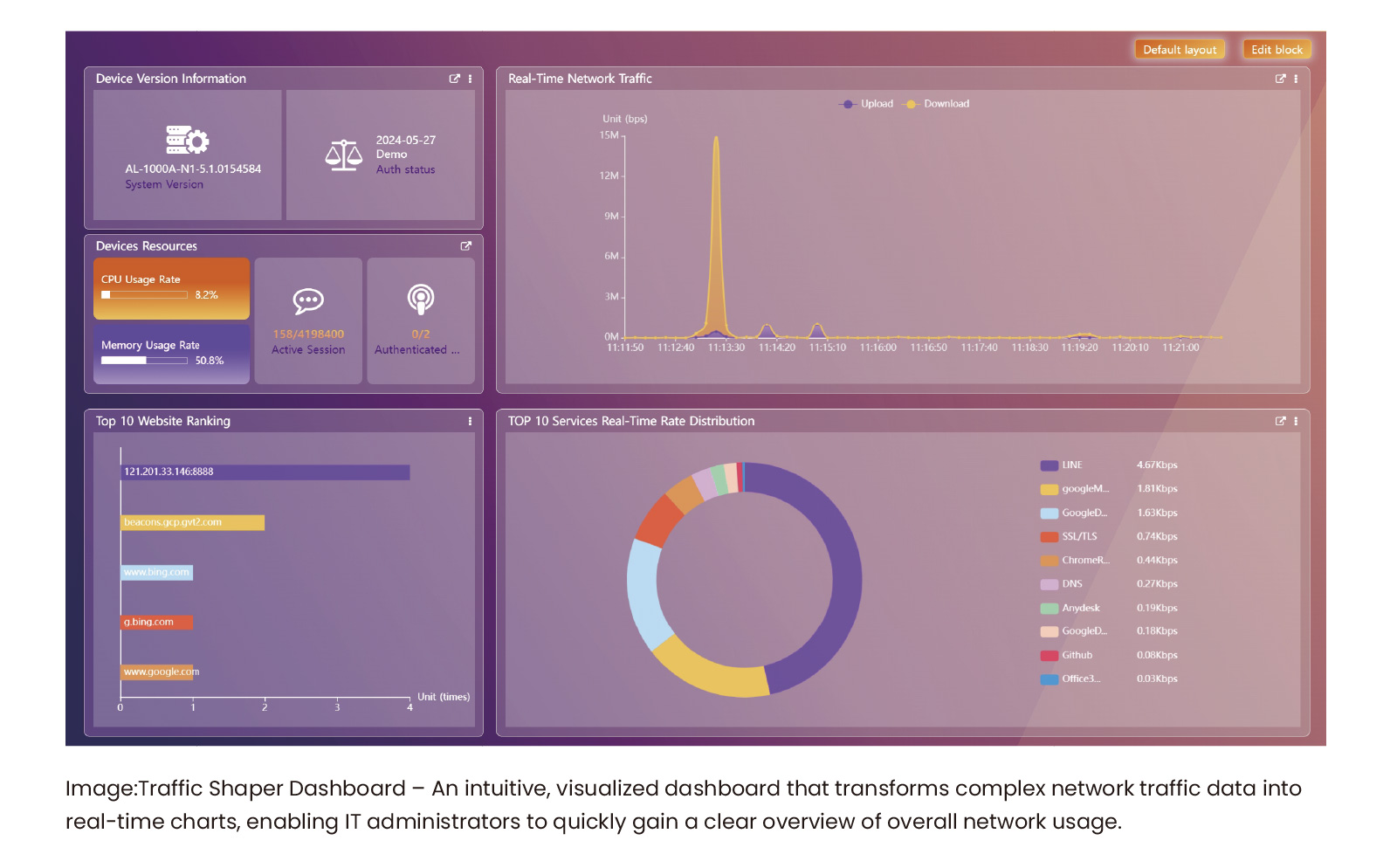This screenshot has width=1397, height=868.
Task: Open Top 10 Website Ranking options menu
Action: pyautogui.click(x=470, y=421)
